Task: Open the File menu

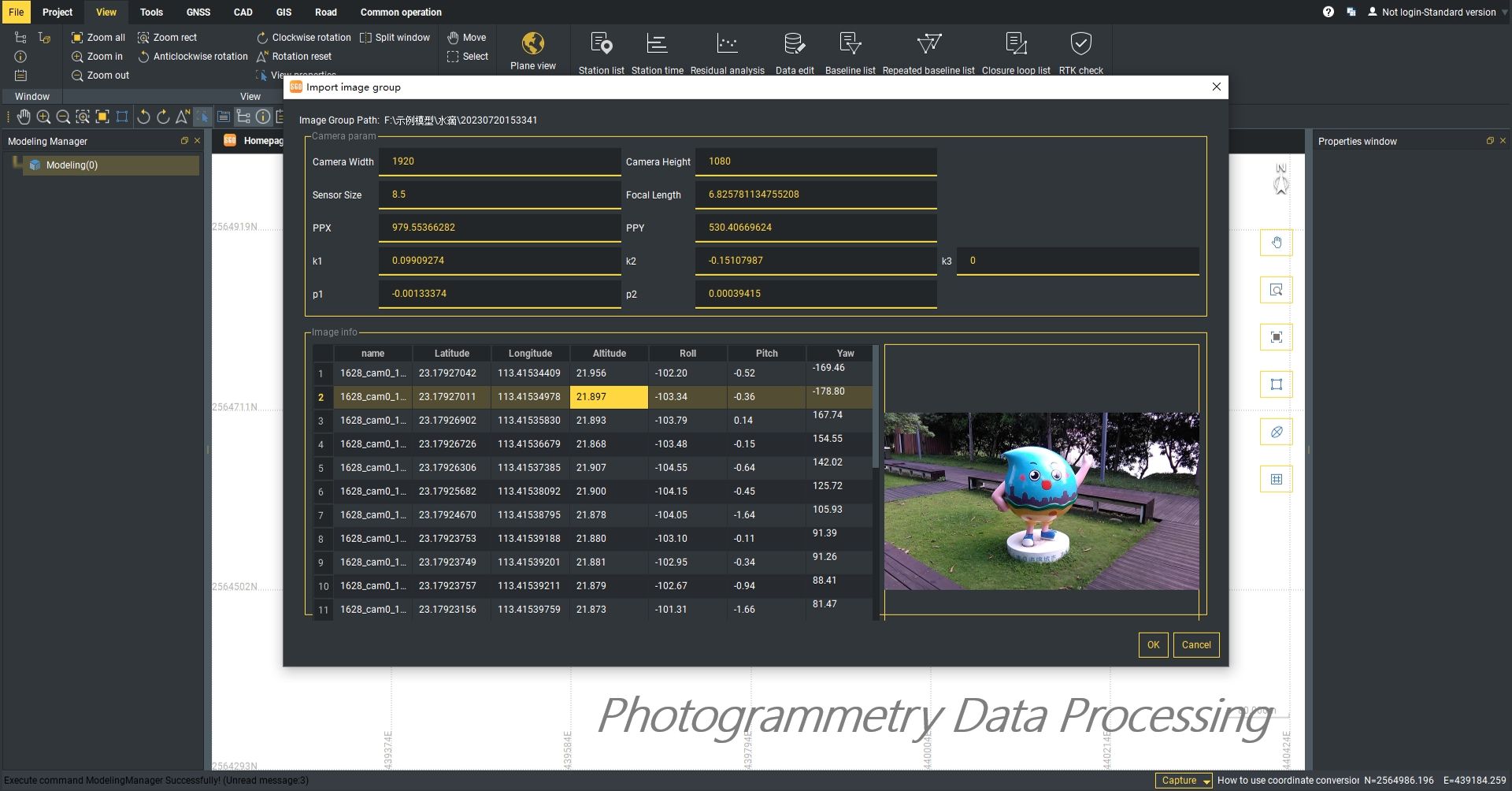Action: click(16, 12)
